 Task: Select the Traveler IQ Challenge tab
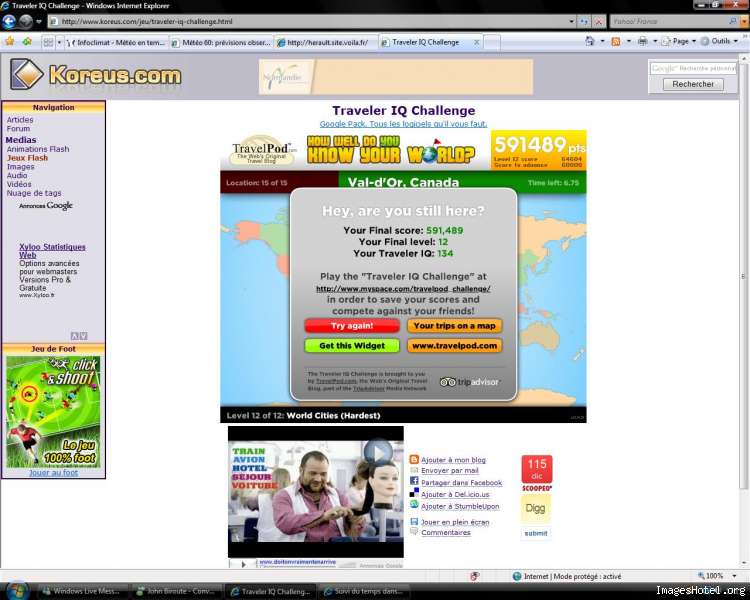[425, 42]
